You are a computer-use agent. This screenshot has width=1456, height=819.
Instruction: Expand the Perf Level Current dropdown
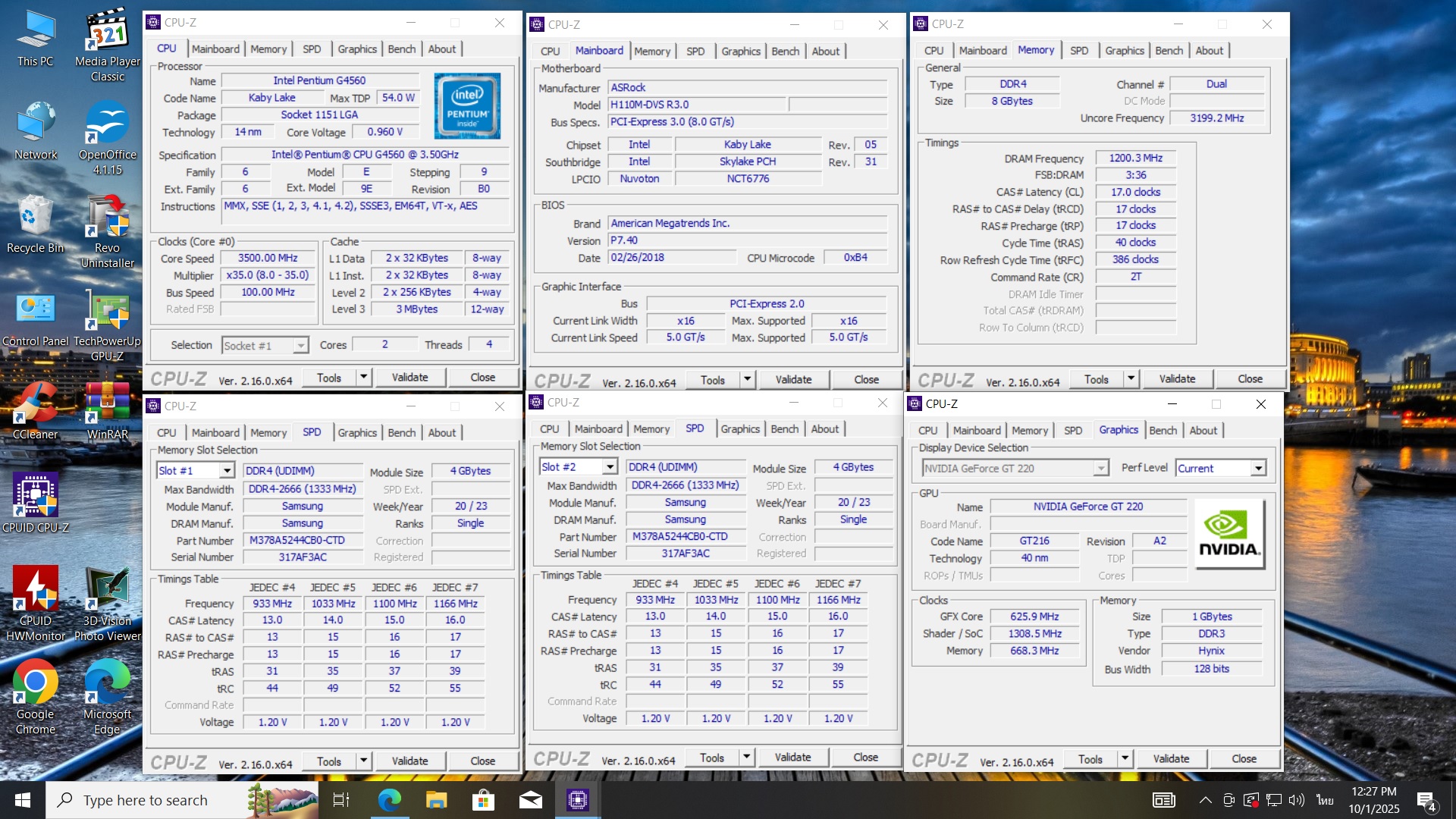[1258, 469]
